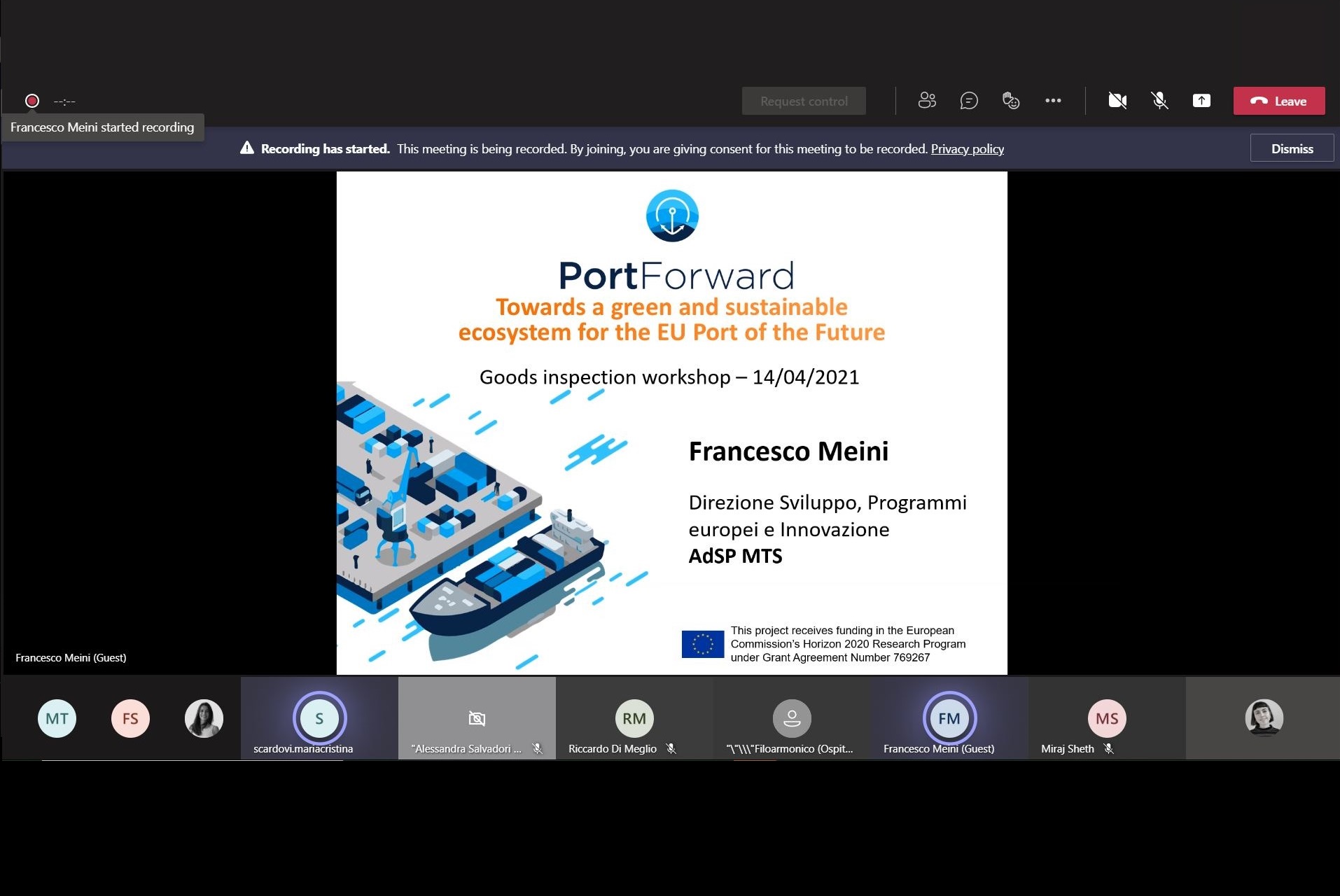Click the warning icon in recording banner
Screen dimensions: 1340x896
pyautogui.click(x=246, y=148)
